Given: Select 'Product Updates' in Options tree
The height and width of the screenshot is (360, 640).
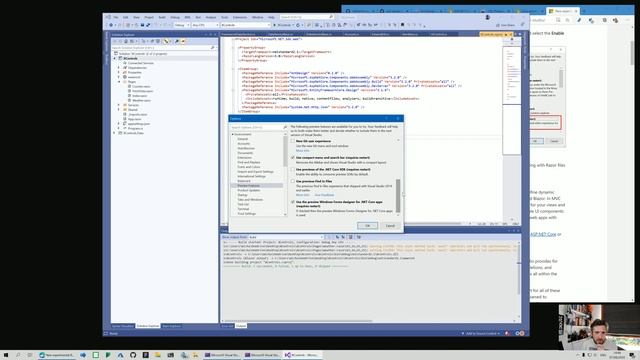Looking at the screenshot, I should pos(249,190).
